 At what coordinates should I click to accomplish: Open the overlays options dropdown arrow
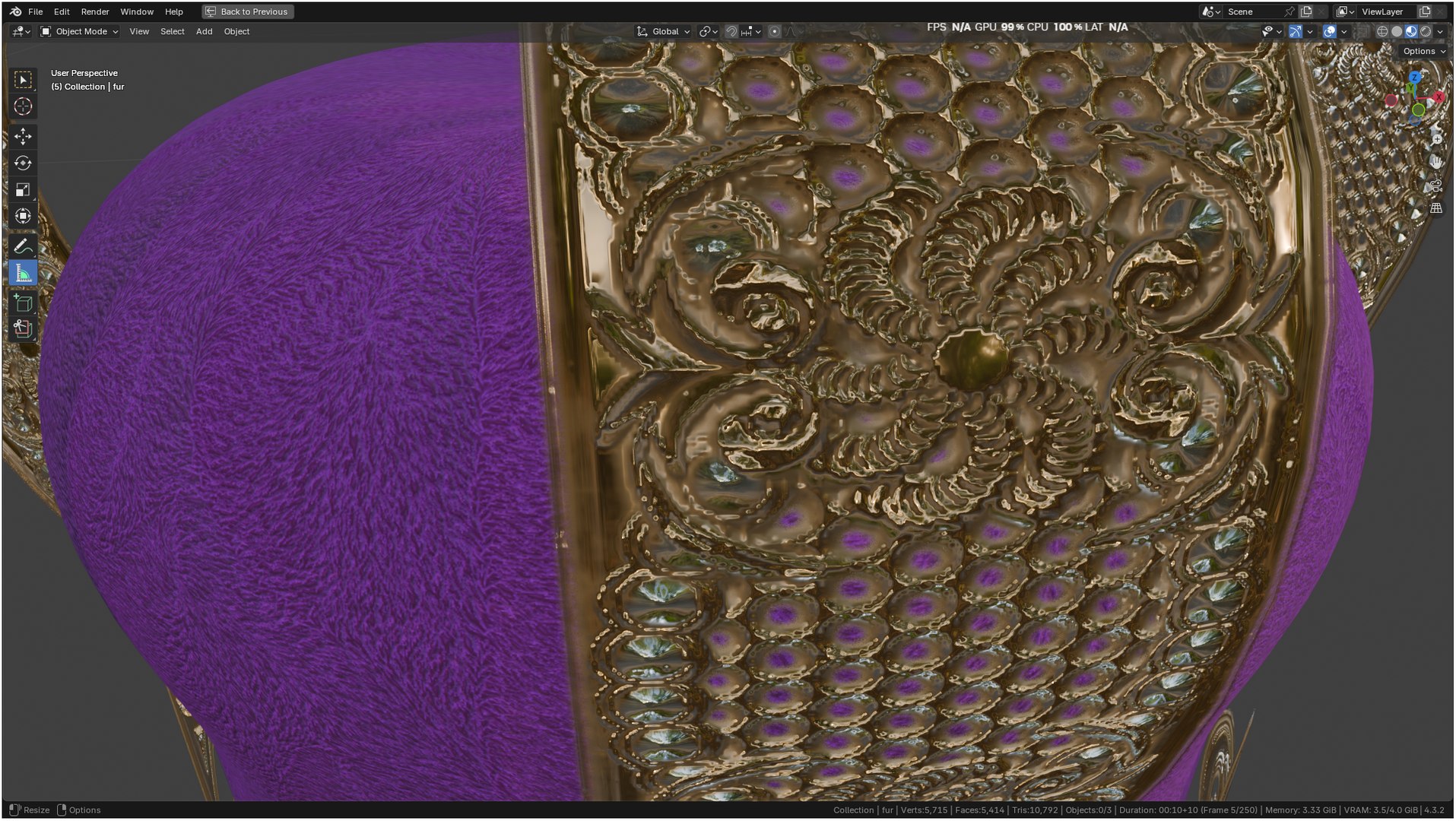pyautogui.click(x=1344, y=31)
